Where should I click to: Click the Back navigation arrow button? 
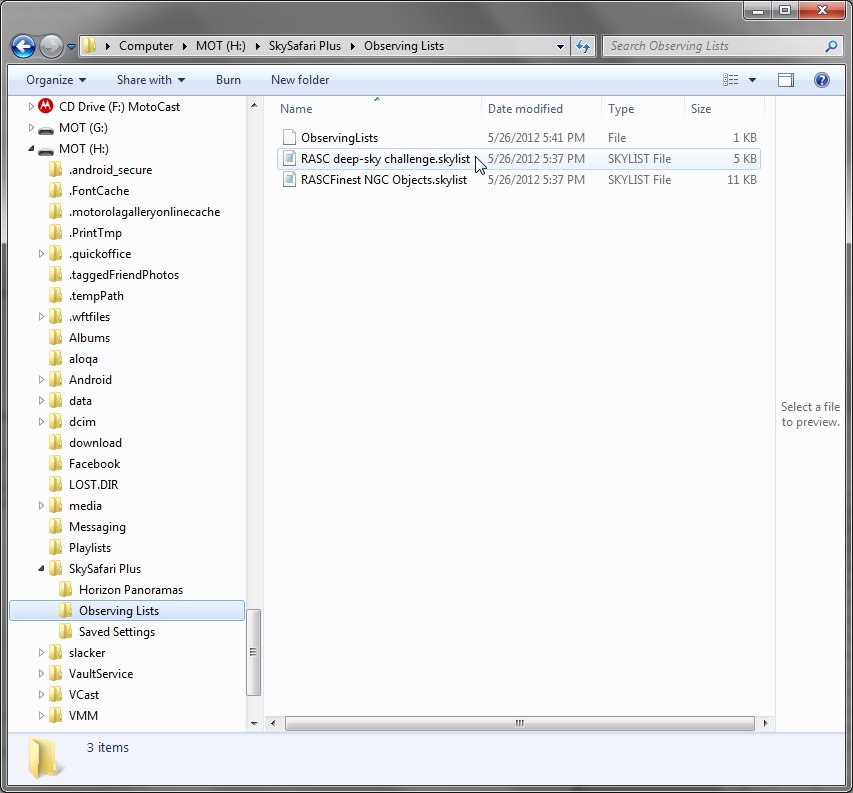24,46
